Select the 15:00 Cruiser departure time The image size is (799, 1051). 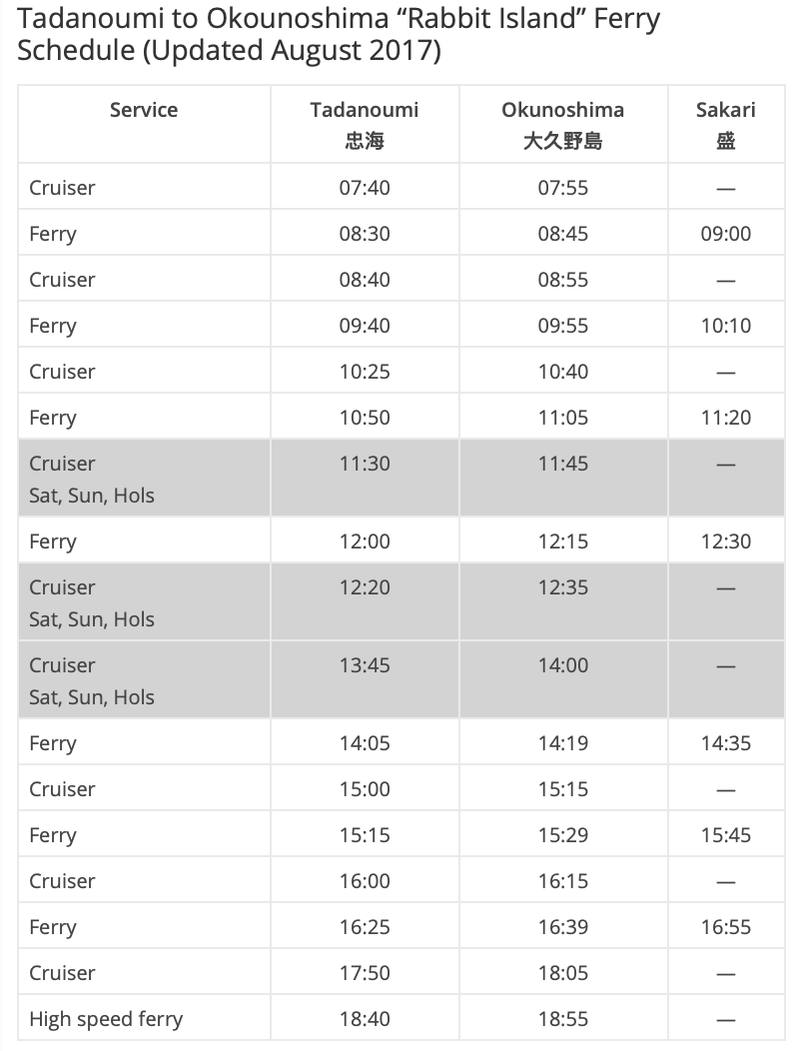click(x=365, y=790)
